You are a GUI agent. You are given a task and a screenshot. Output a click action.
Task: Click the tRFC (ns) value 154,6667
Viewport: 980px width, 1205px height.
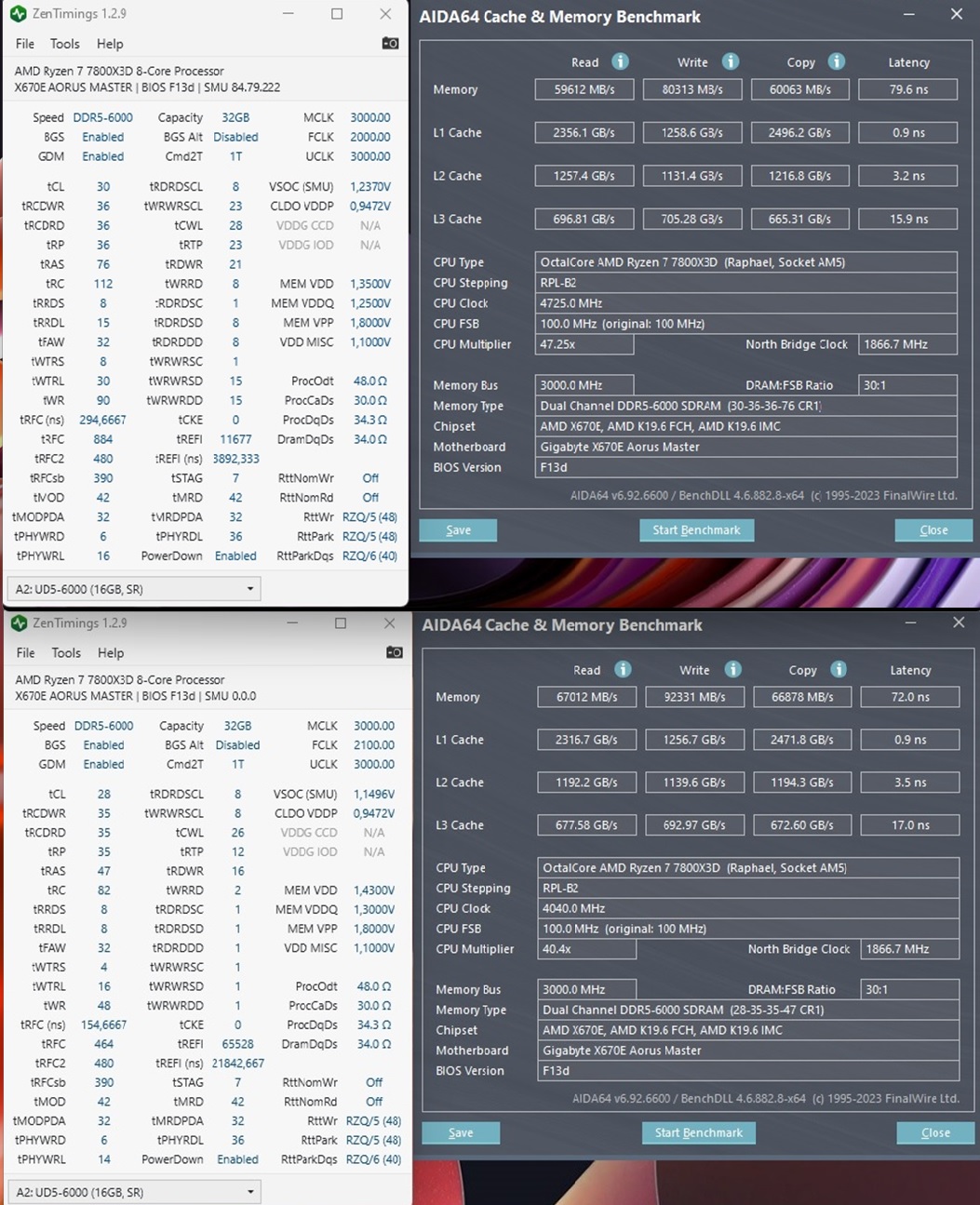pos(103,1024)
